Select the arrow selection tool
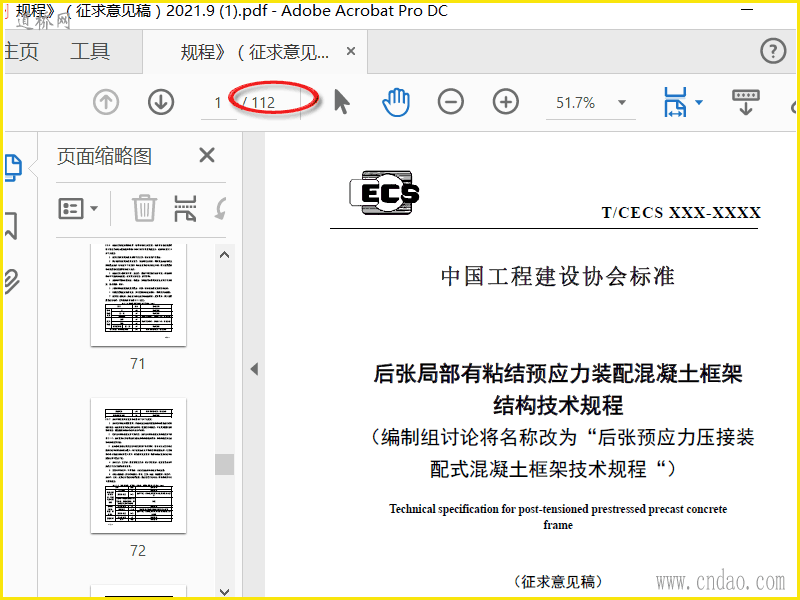Screen dimensions: 800x600 click(342, 102)
